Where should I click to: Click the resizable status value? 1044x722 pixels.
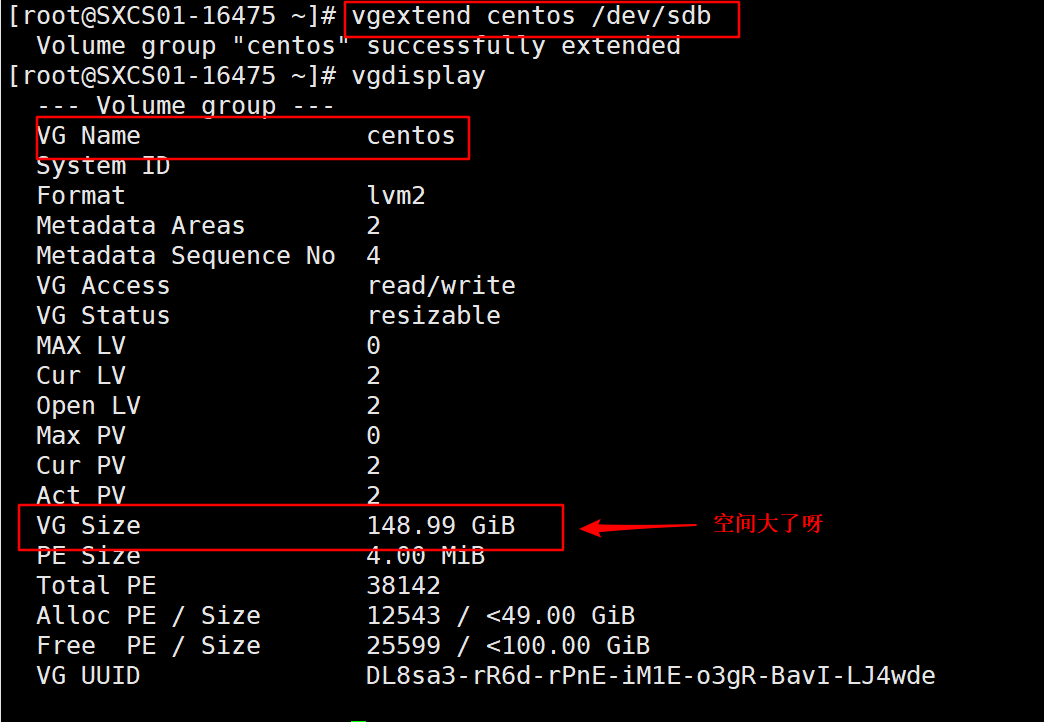[434, 316]
